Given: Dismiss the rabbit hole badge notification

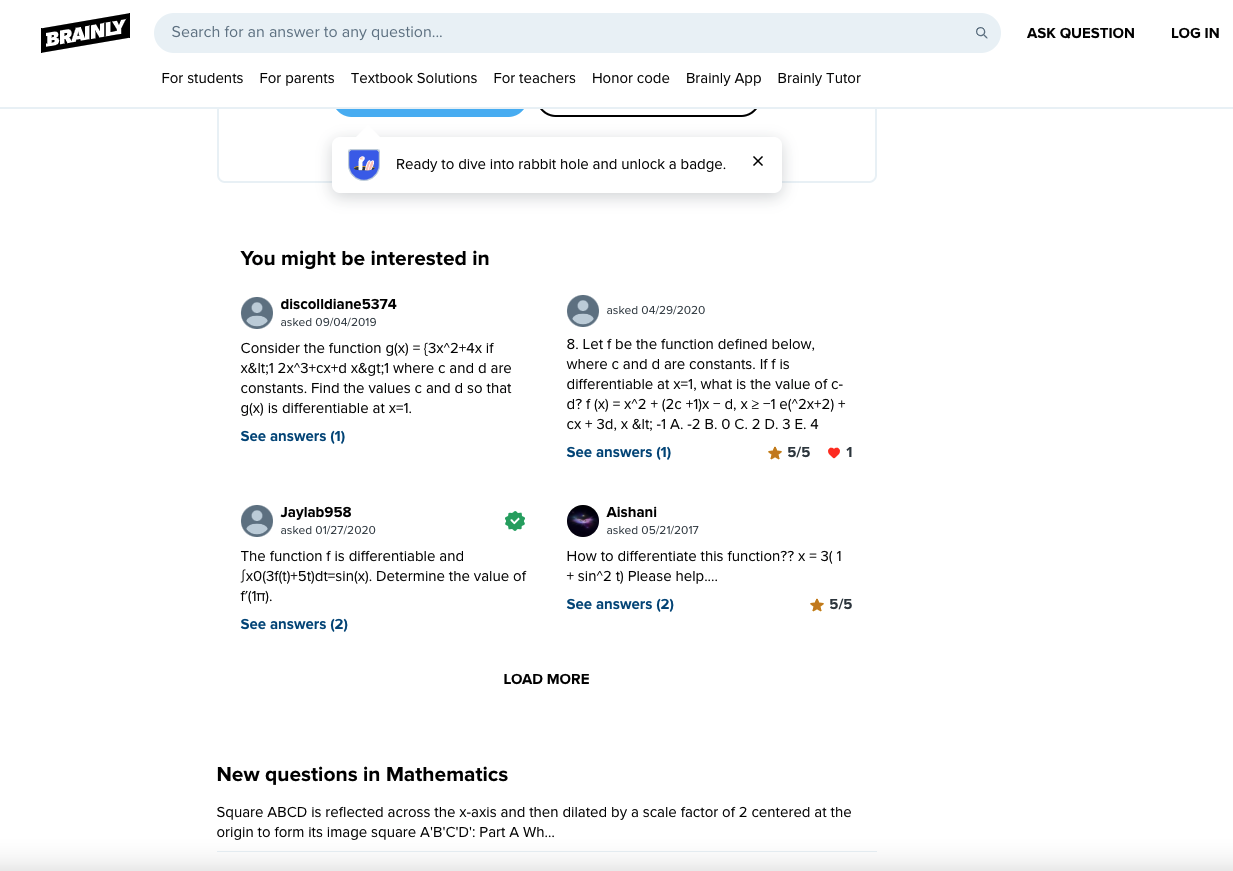Looking at the screenshot, I should (757, 162).
